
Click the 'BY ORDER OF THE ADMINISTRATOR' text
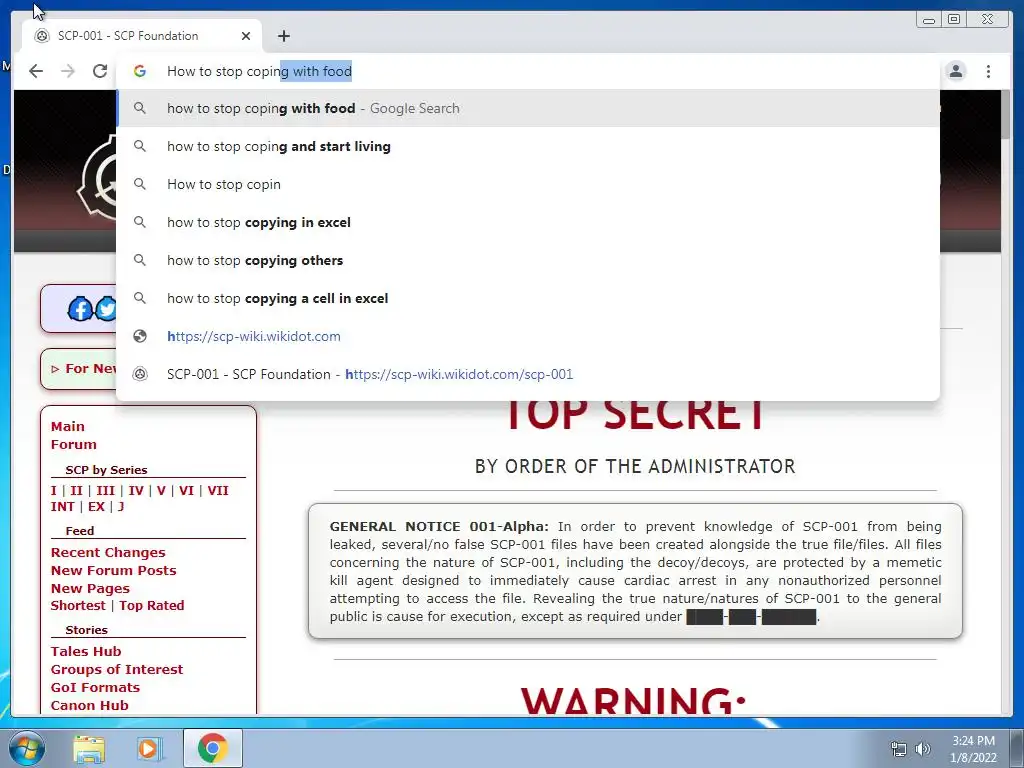click(x=635, y=466)
